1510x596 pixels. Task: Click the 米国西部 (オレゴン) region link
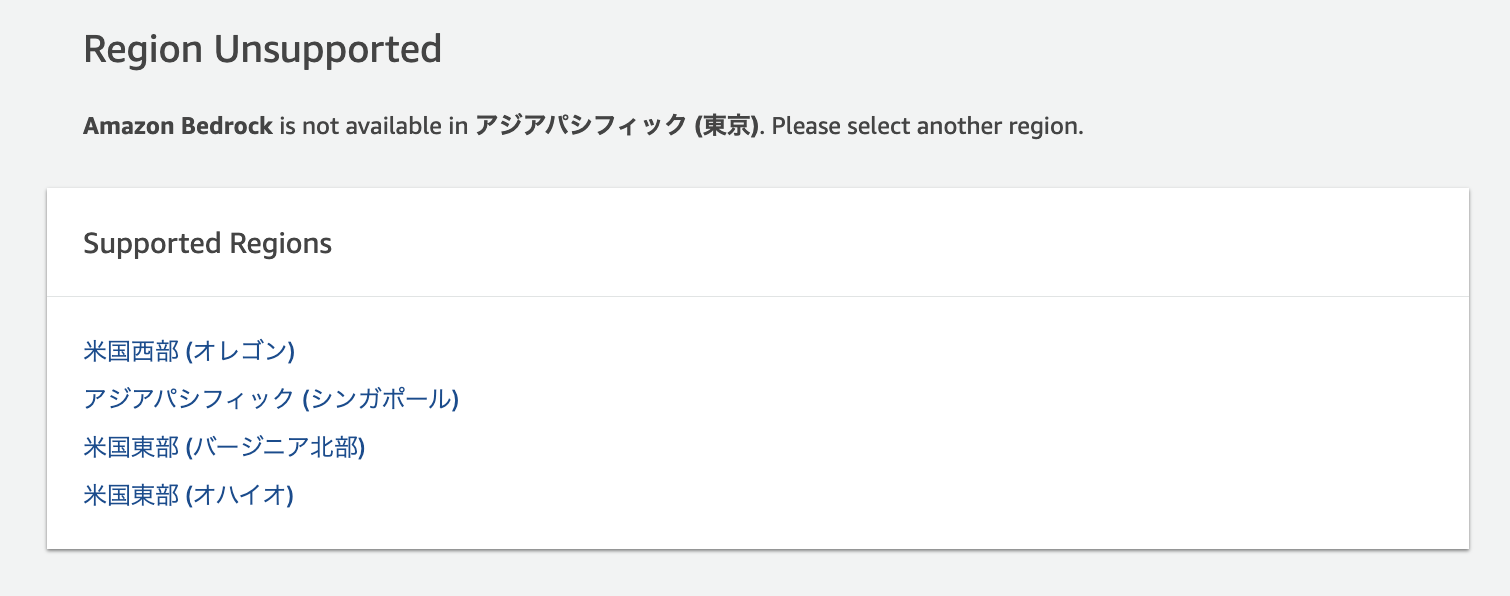(189, 351)
